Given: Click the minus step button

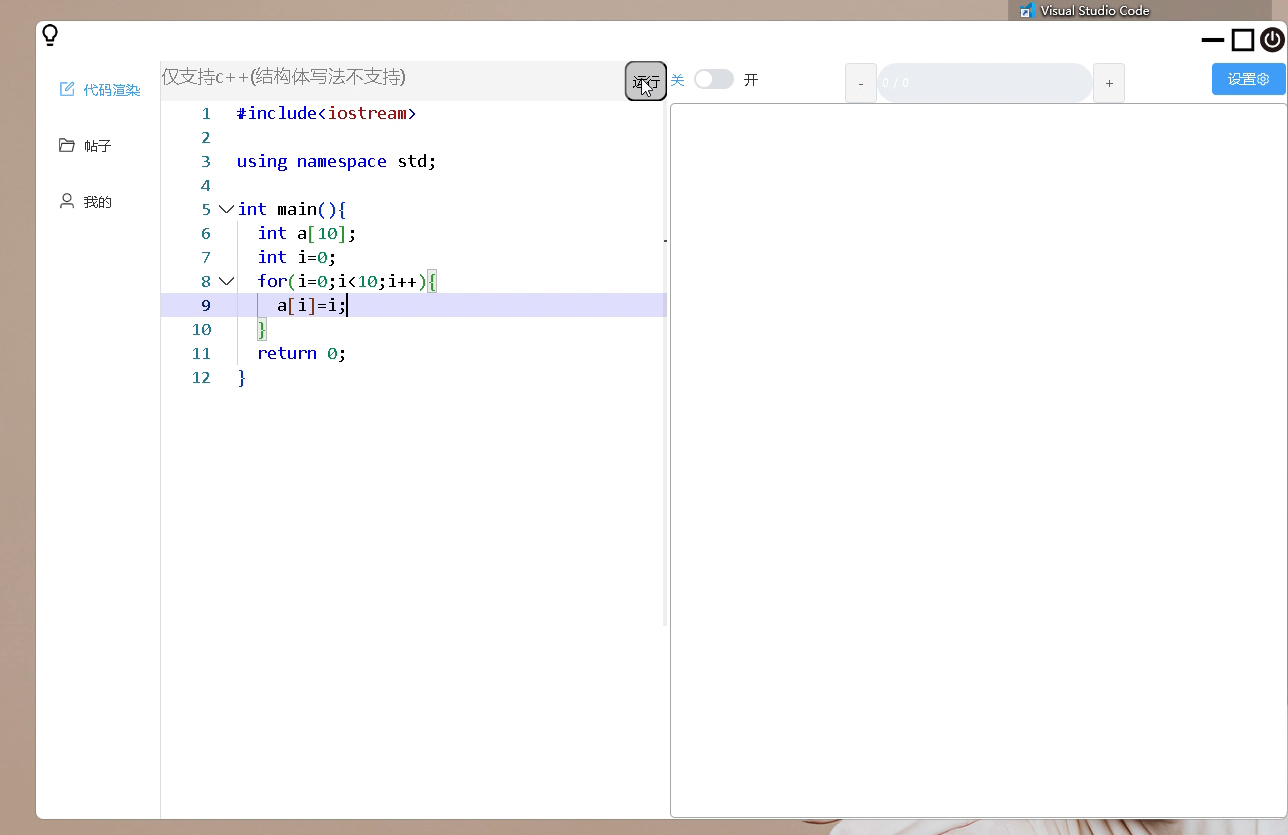Looking at the screenshot, I should click(861, 83).
